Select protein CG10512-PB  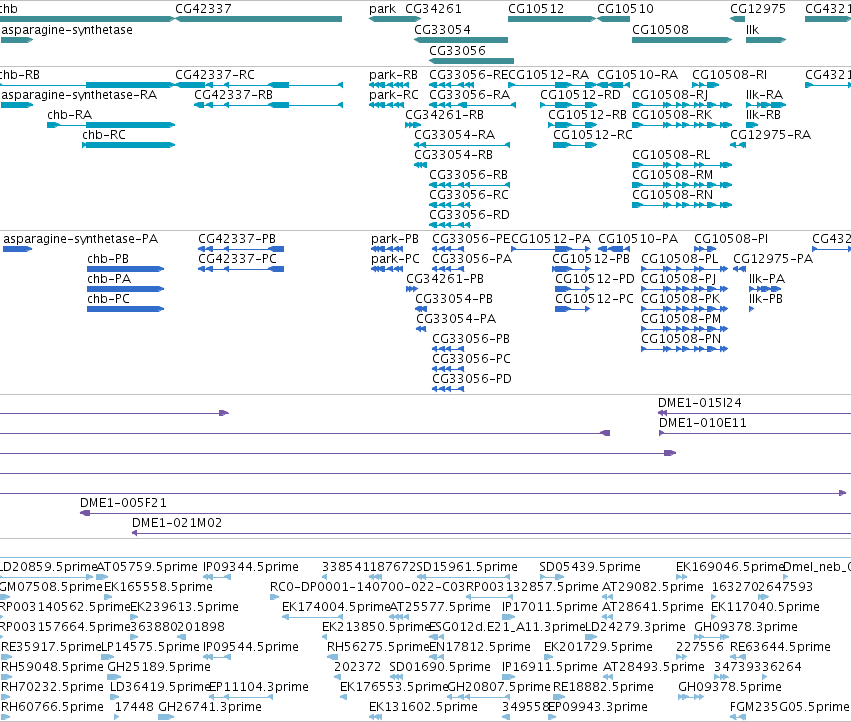591,259
